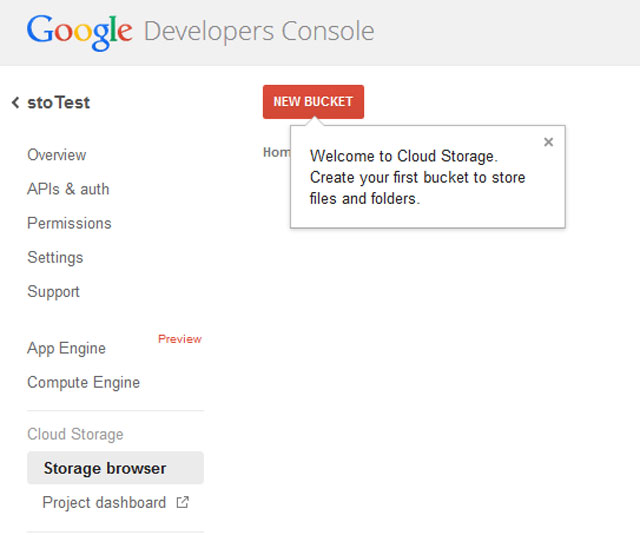Click the 'Welcome to Cloud Storage.' text

click(x=404, y=156)
